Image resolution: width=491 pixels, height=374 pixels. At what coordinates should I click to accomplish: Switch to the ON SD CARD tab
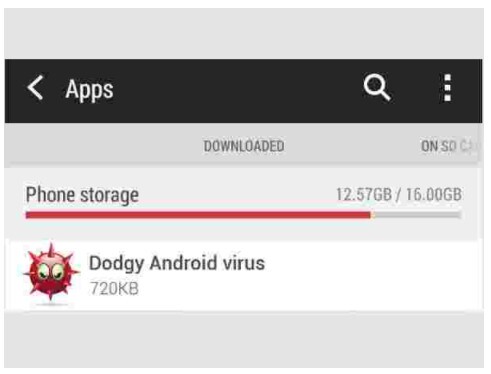[x=449, y=146]
